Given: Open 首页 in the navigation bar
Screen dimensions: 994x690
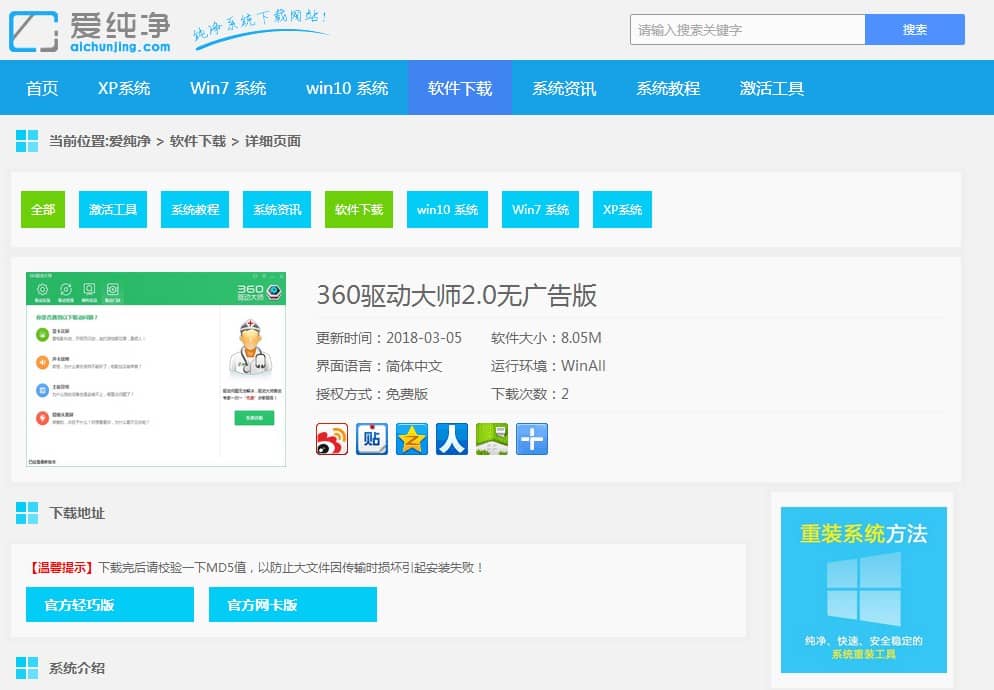Looking at the screenshot, I should point(42,88).
